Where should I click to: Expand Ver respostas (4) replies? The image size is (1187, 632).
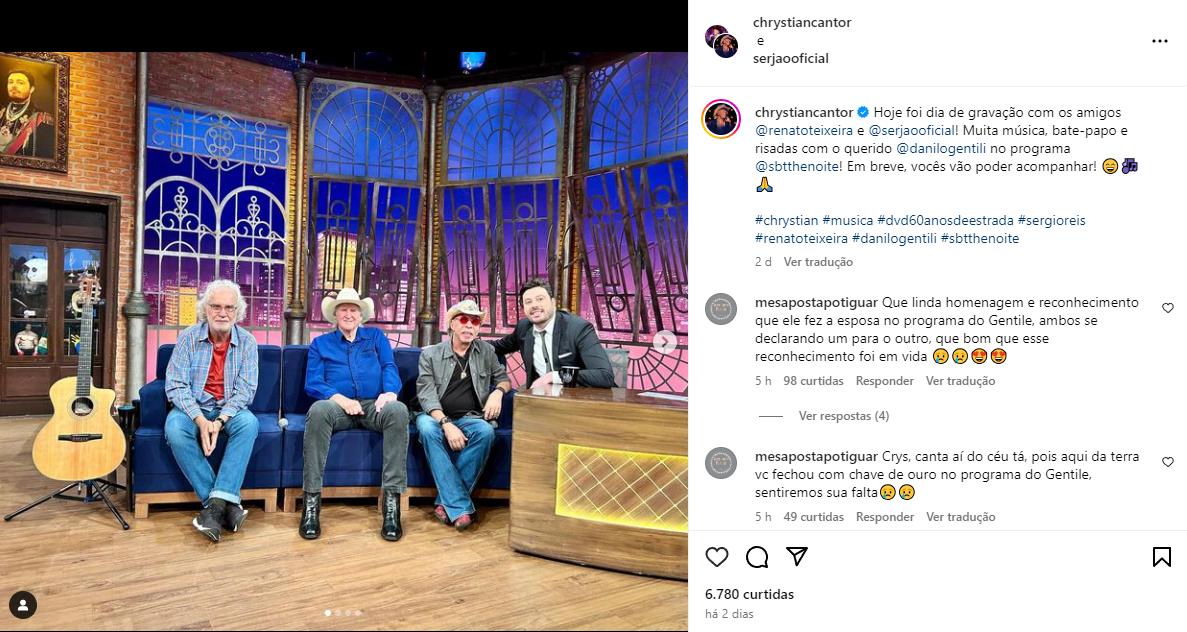click(843, 416)
